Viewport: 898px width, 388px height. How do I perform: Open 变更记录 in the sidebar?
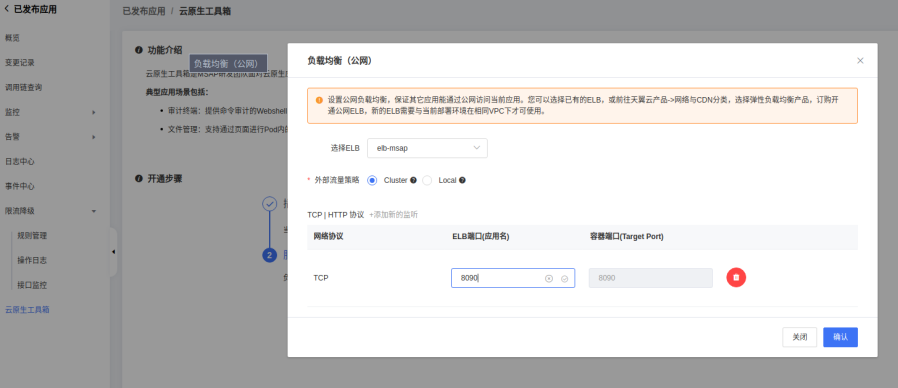click(x=20, y=62)
